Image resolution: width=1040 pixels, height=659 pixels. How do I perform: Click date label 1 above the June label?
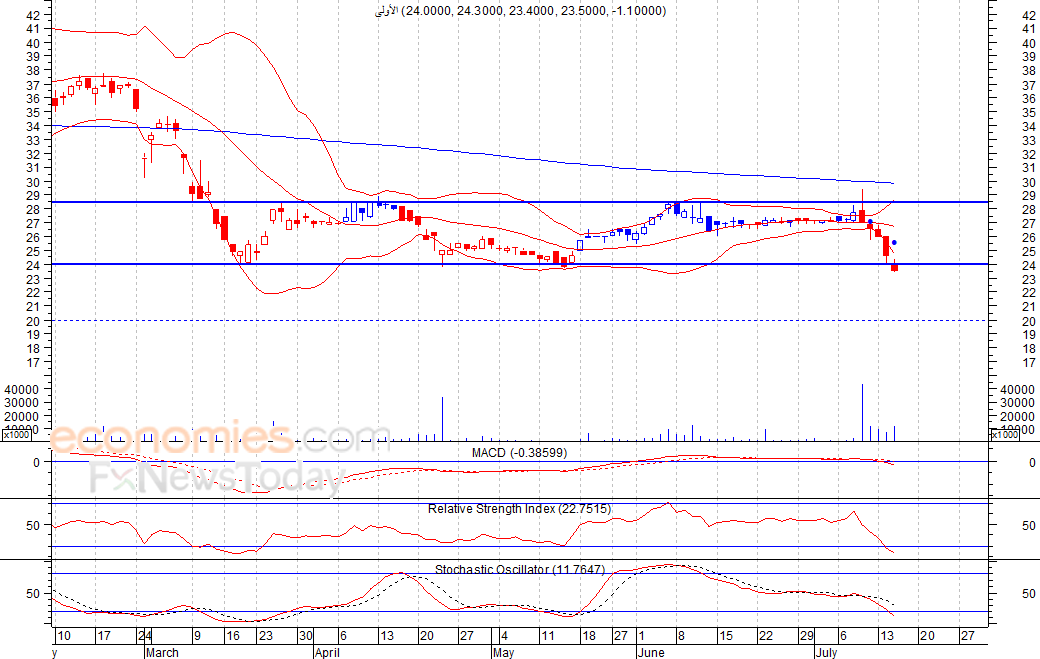[641, 636]
